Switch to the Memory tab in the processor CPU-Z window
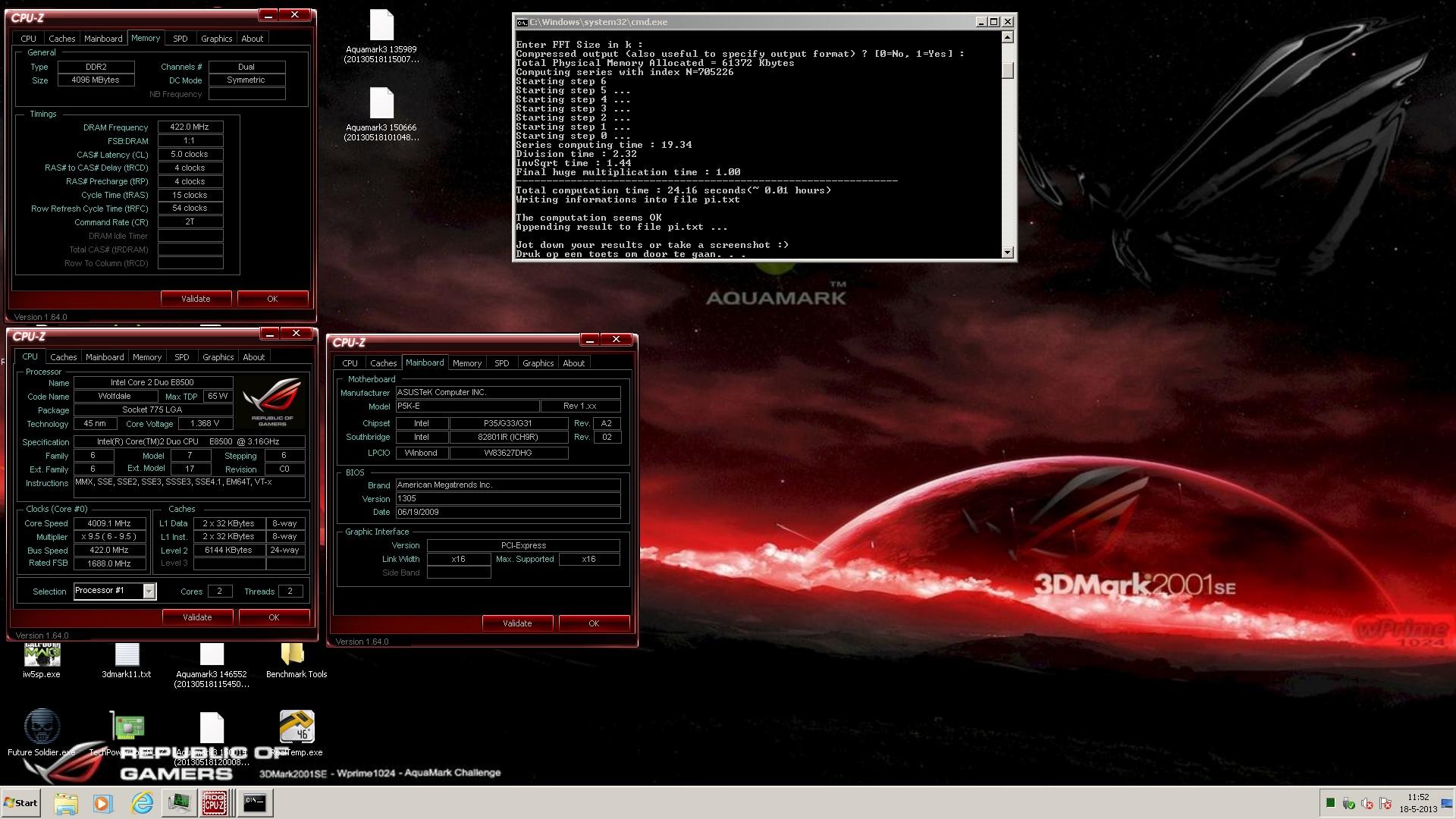Screen dimensions: 1456x819 click(x=147, y=357)
